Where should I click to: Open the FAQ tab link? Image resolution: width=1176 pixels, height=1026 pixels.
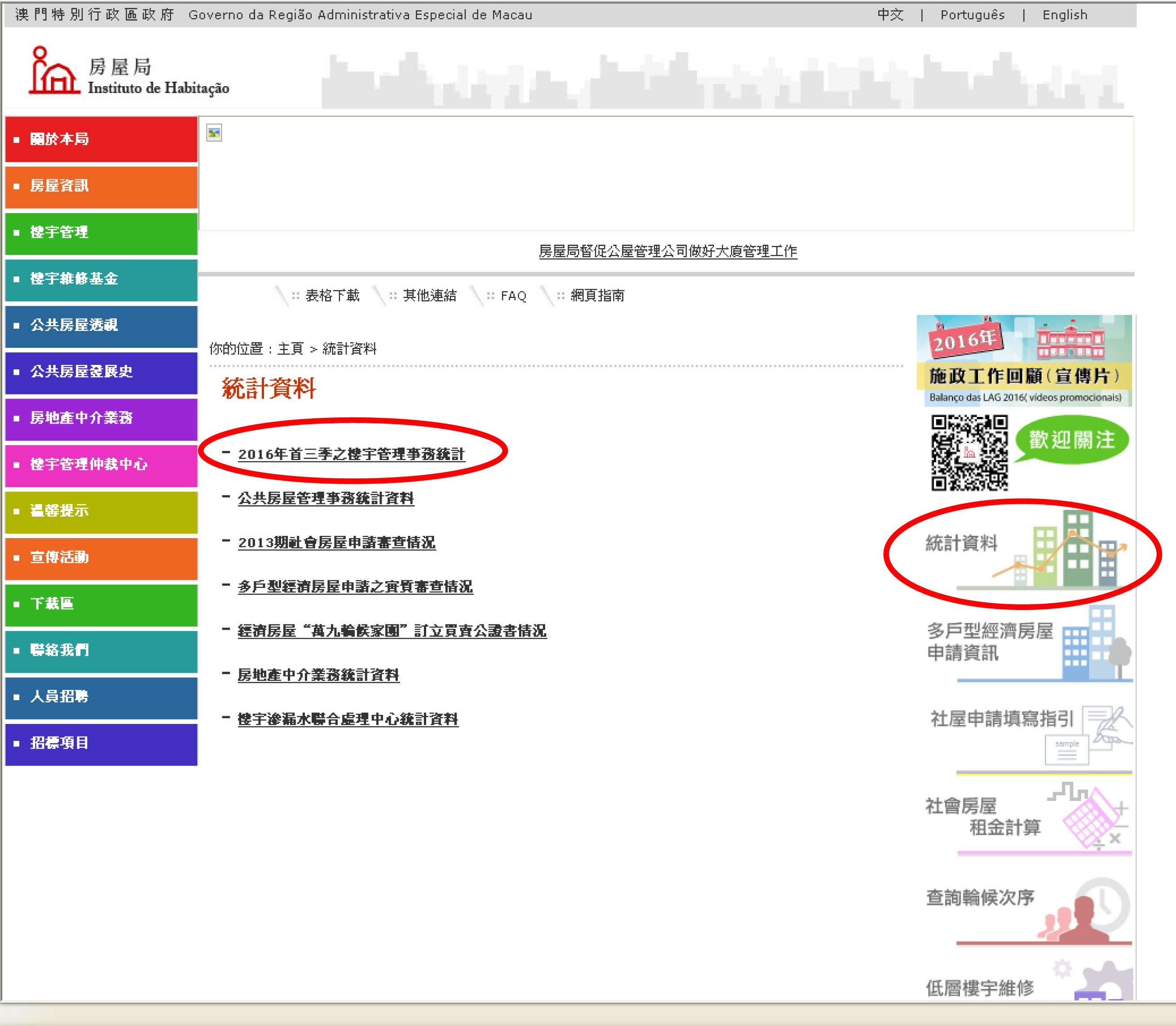[513, 296]
